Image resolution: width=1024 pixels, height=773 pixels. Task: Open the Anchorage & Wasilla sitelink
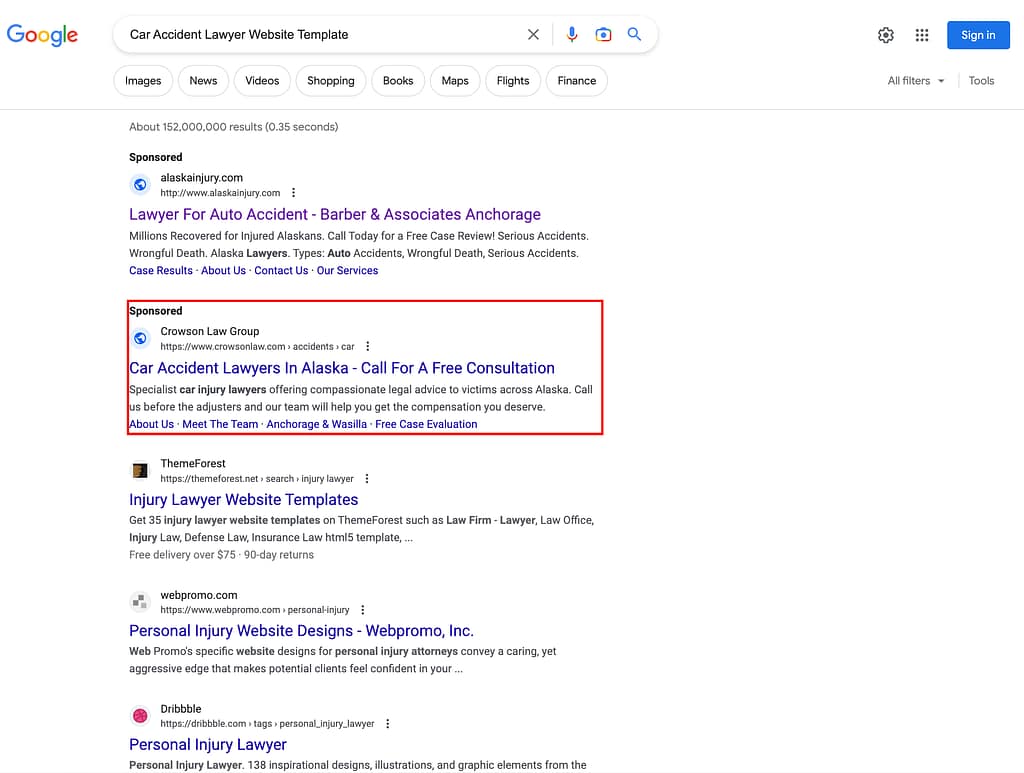[x=317, y=424]
